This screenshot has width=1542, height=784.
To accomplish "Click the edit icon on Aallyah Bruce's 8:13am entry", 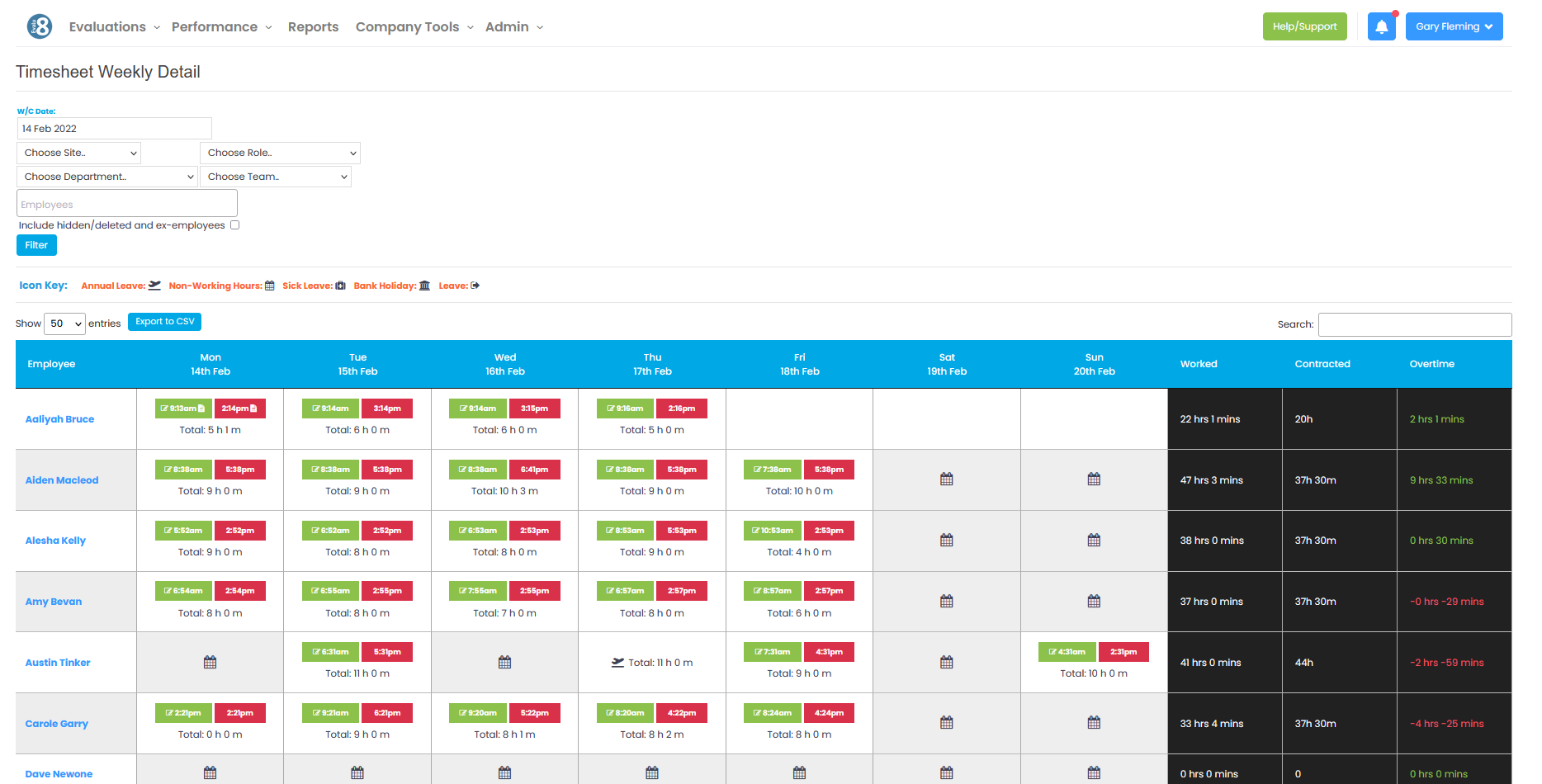I will point(165,408).
